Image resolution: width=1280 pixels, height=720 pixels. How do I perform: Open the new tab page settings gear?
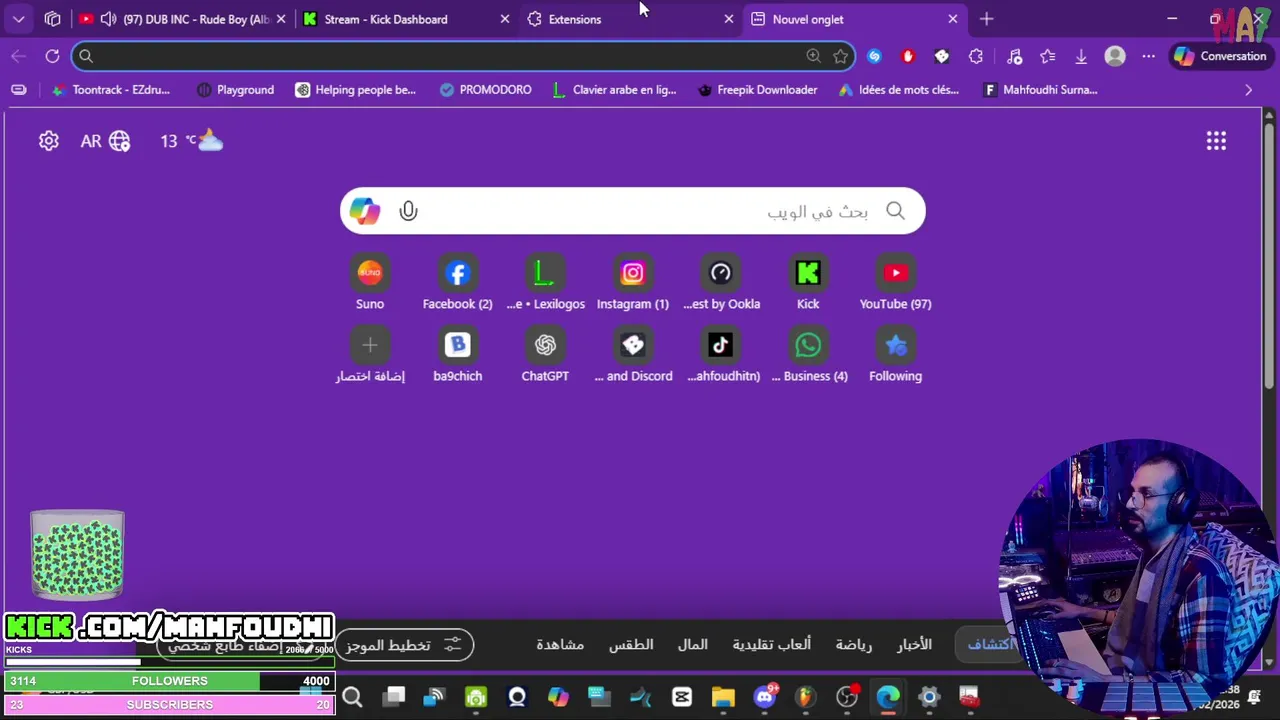pos(48,141)
